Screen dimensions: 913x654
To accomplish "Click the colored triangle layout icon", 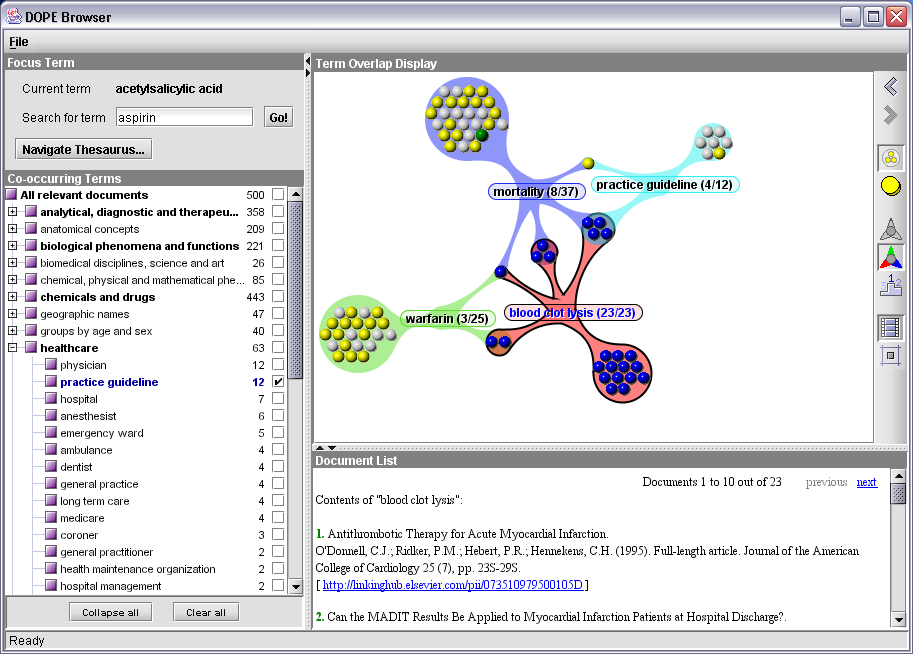I will [890, 257].
